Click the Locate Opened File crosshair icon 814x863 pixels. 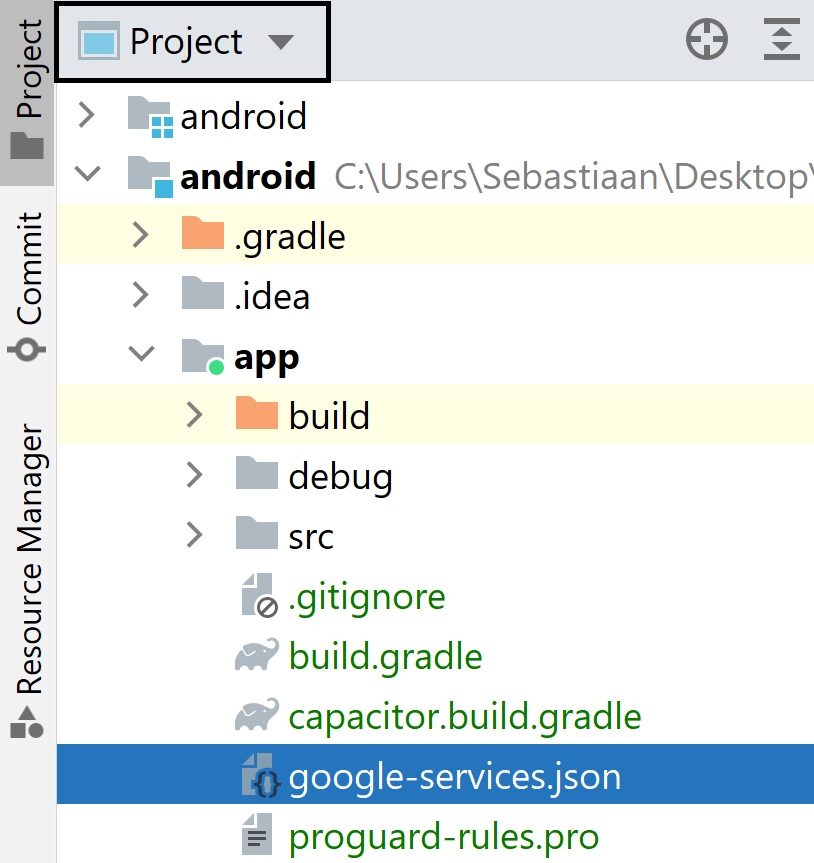click(707, 39)
